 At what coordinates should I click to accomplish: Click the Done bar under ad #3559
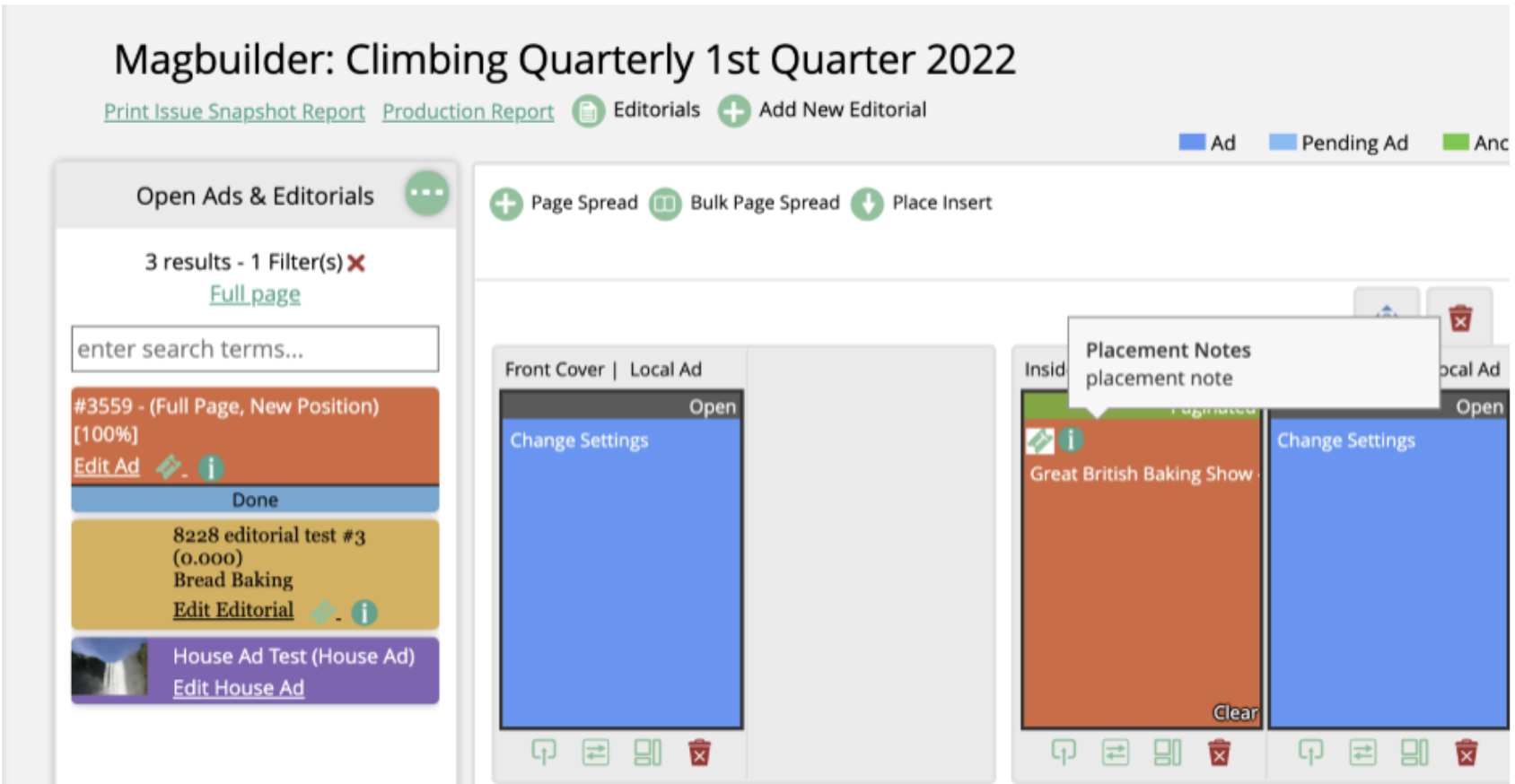(255, 500)
